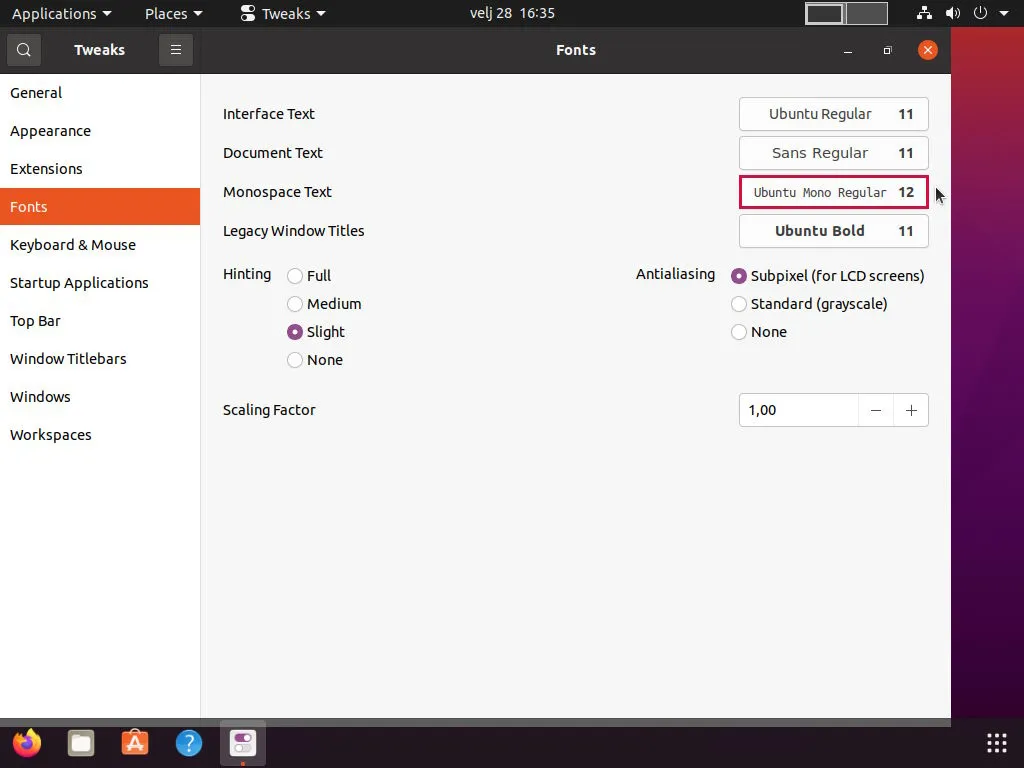Switch to the Appearance section

[x=50, y=131]
